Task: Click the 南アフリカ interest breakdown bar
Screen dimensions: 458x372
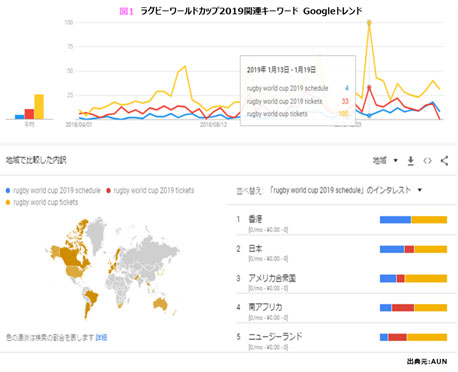Action: (413, 308)
